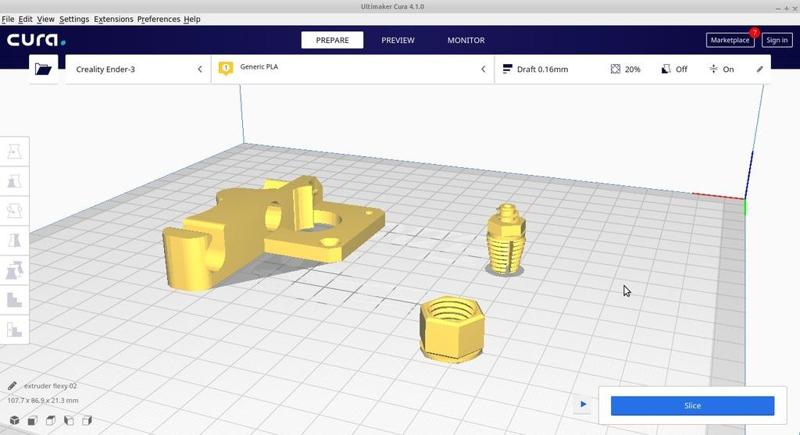Open the Per Model Settings tool
This screenshot has width=800, height=435.
click(14, 270)
